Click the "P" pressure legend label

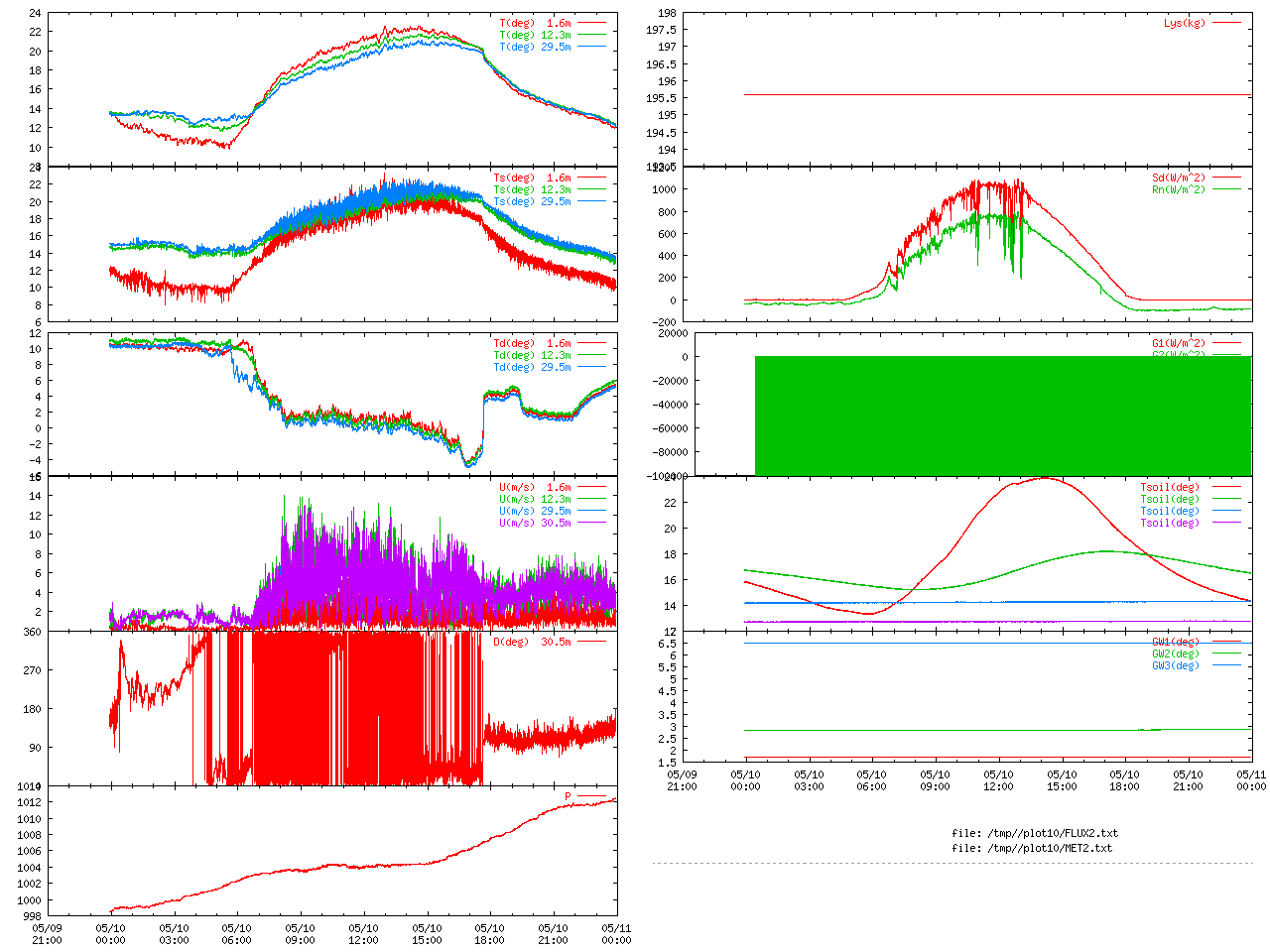click(x=569, y=797)
